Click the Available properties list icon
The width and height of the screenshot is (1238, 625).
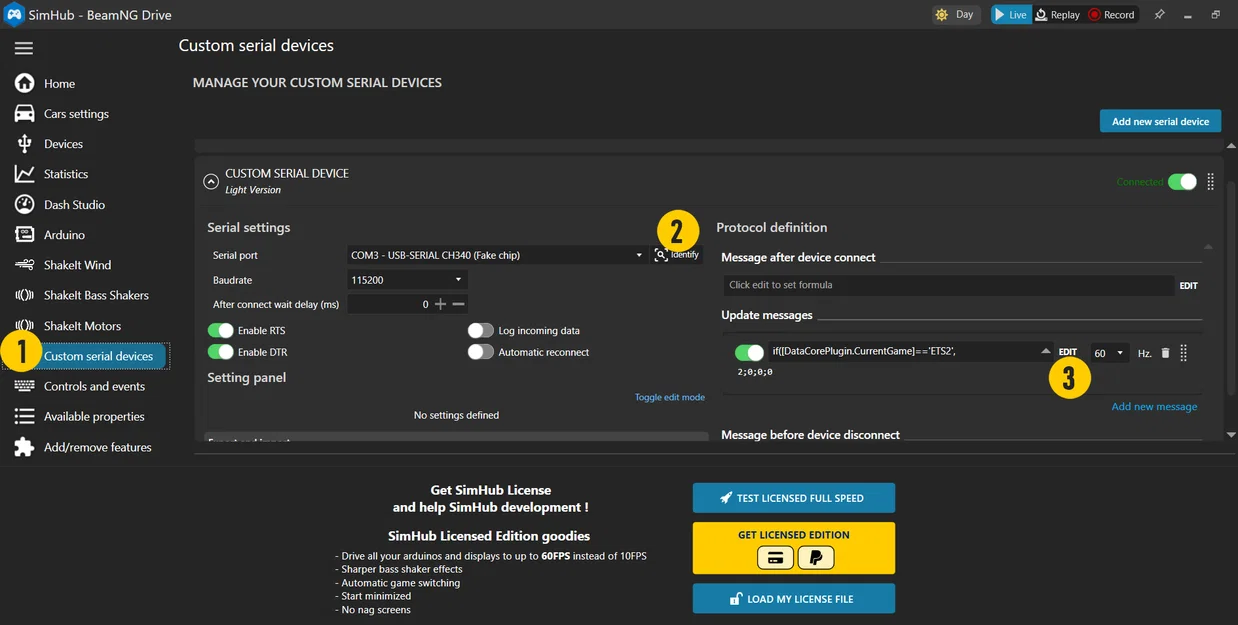point(24,416)
